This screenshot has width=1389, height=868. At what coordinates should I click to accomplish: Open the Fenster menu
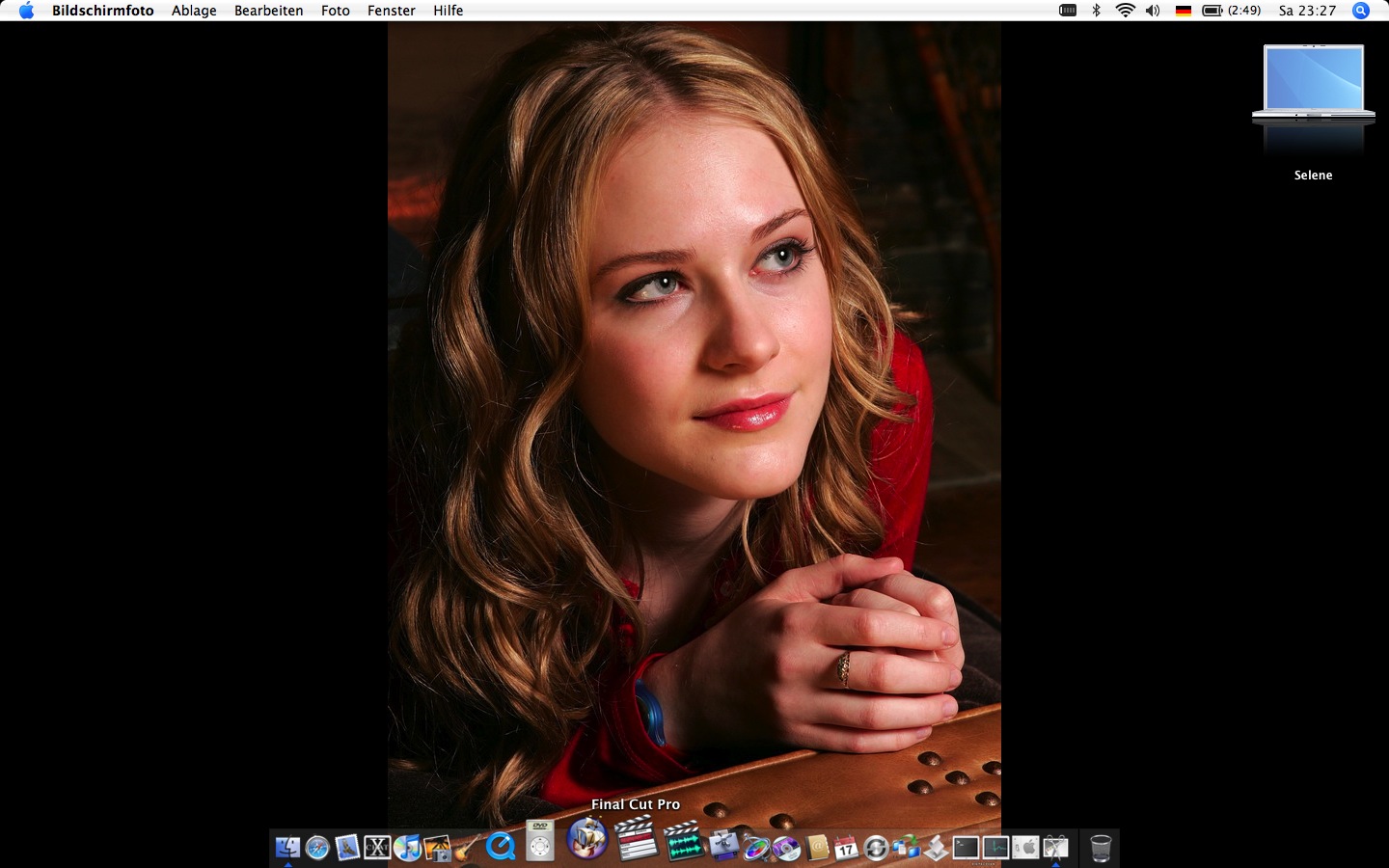tap(392, 11)
